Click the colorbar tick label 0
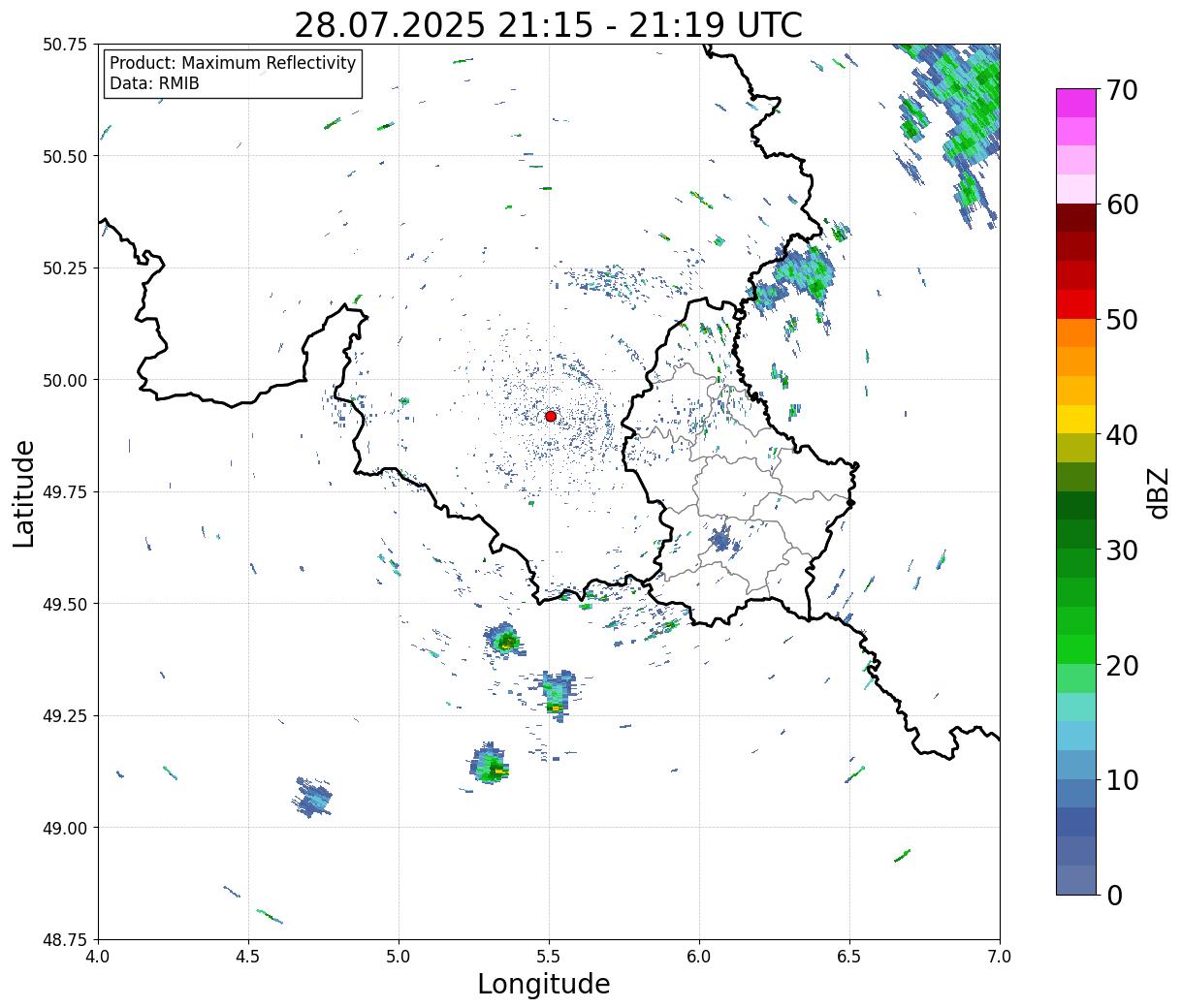This screenshot has width=1182, height=1008. pyautogui.click(x=1114, y=896)
